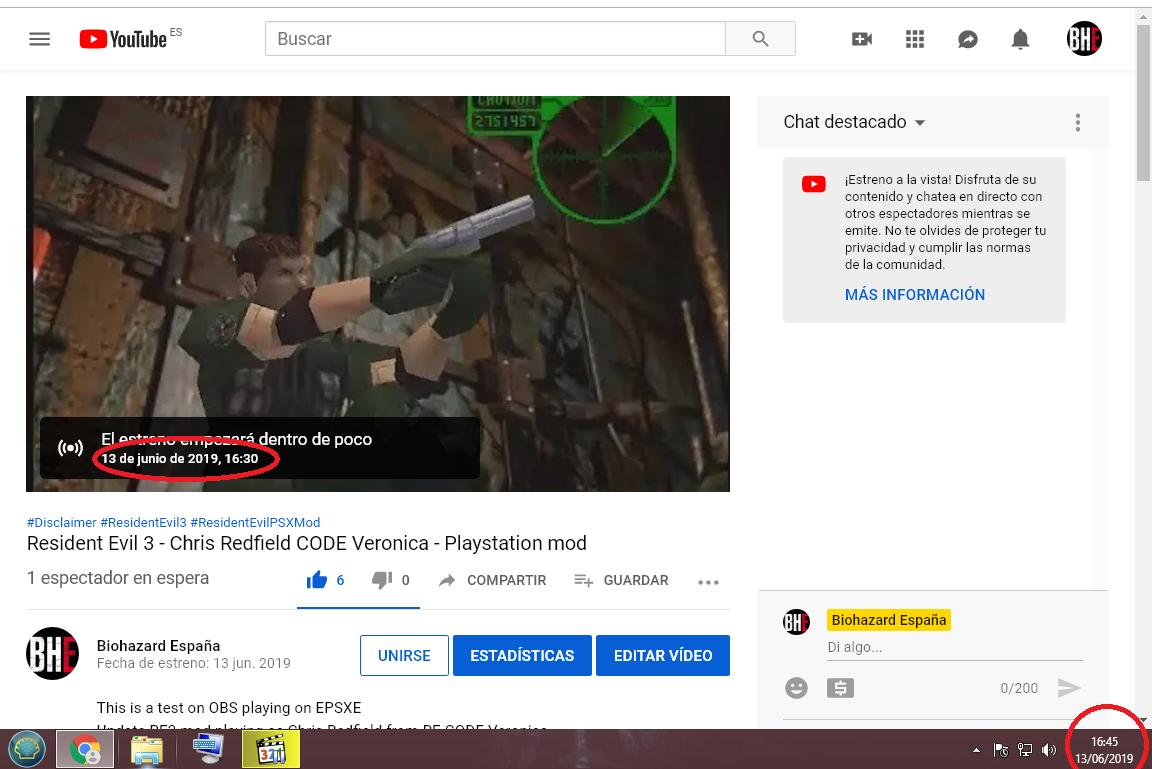Send the chat message arrow
Viewport: 1152px width, 769px height.
click(x=1069, y=688)
